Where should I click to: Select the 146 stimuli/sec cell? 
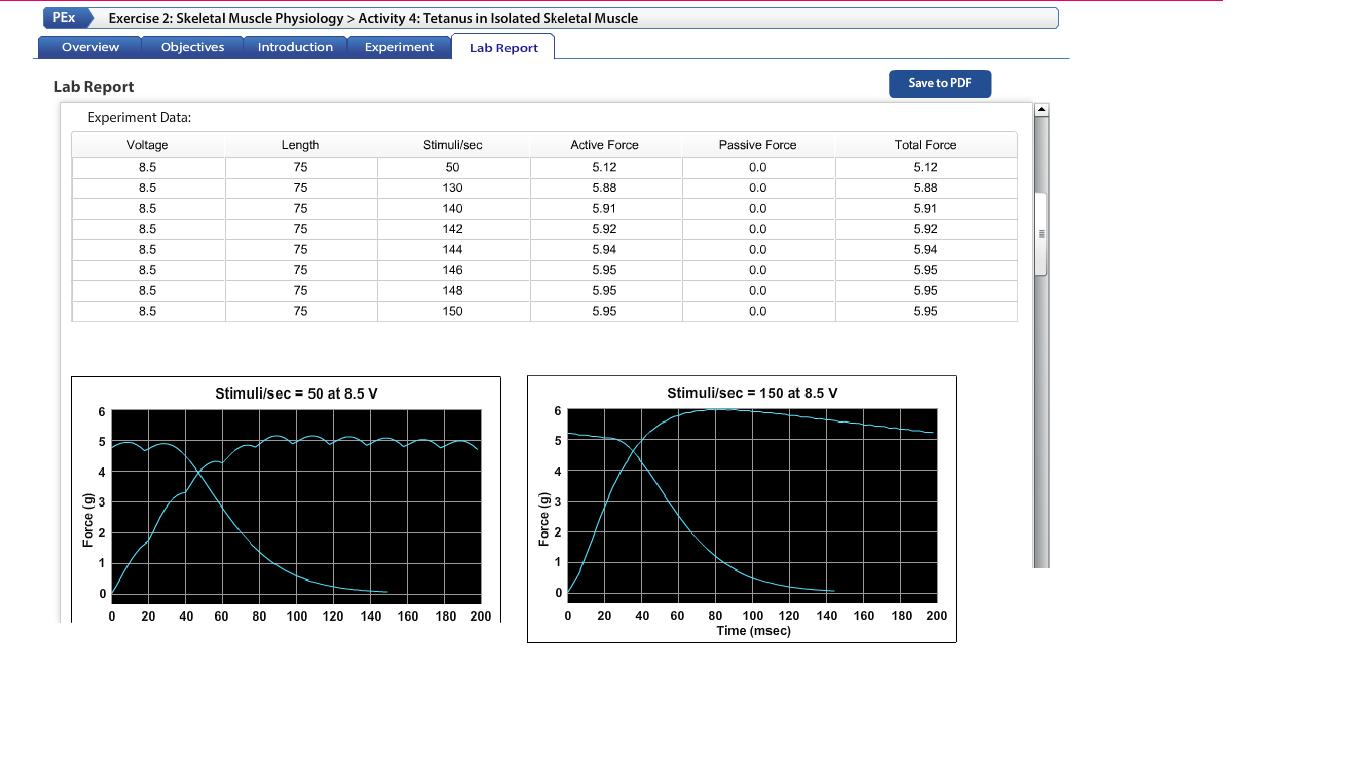453,270
